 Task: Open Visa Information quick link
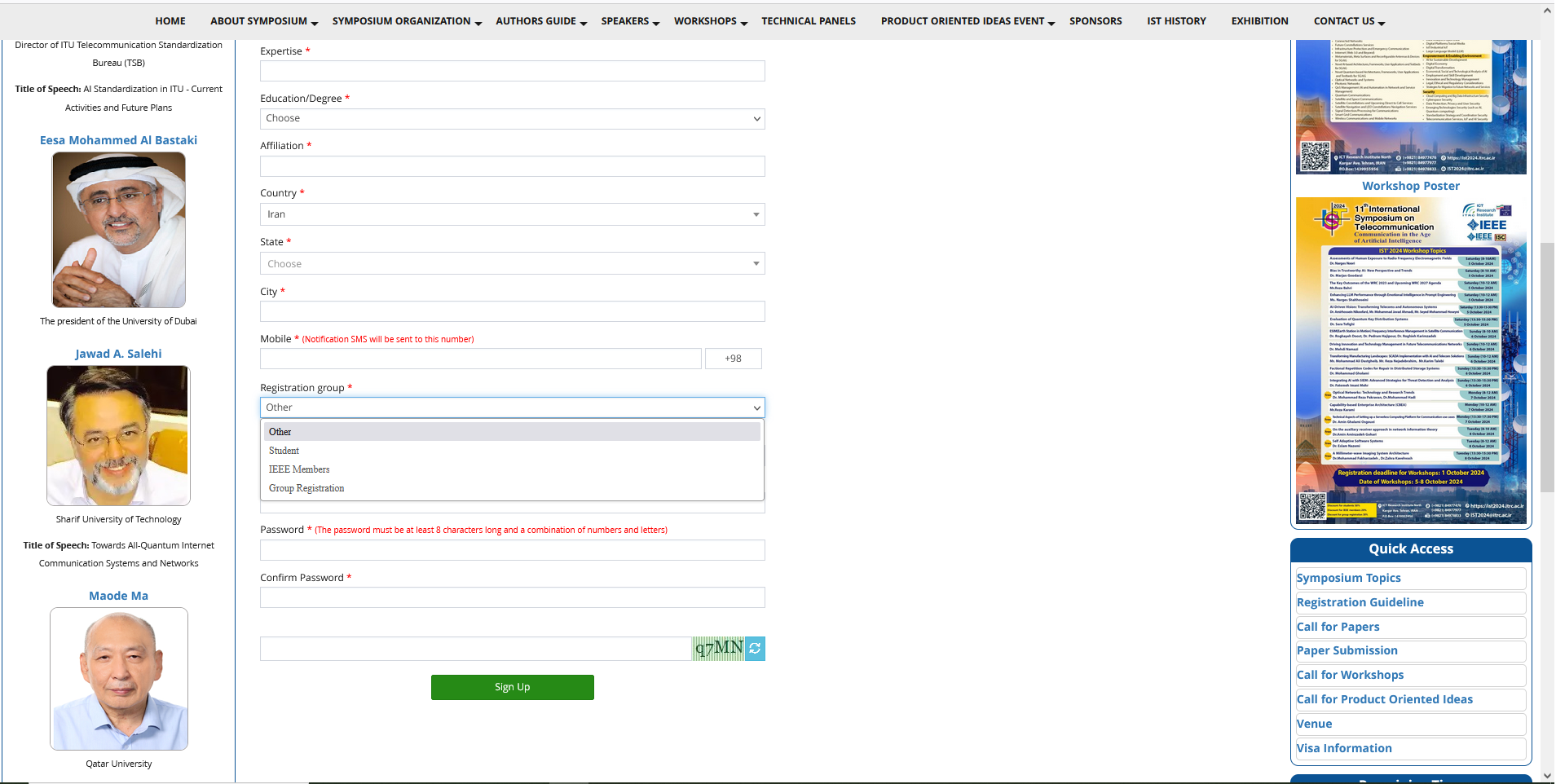click(1345, 748)
